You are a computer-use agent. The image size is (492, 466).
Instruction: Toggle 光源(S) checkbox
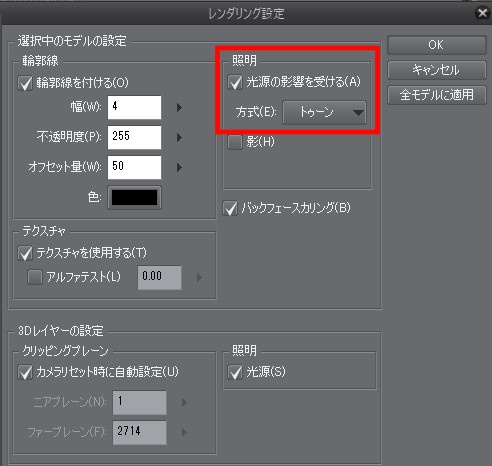tap(235, 372)
